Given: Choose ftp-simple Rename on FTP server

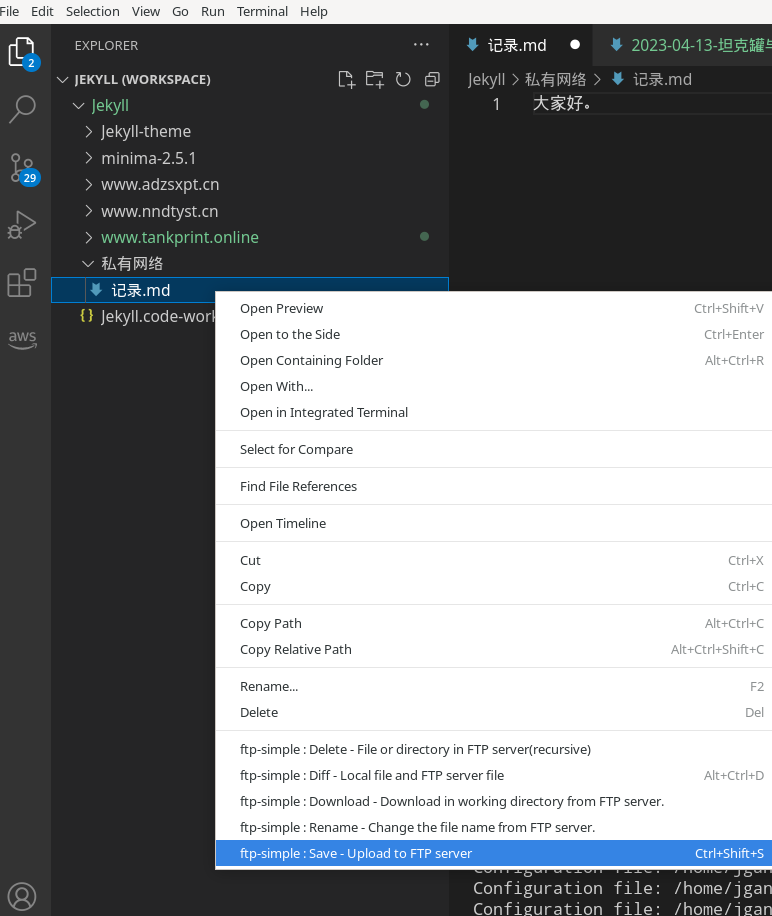Looking at the screenshot, I should (493, 827).
